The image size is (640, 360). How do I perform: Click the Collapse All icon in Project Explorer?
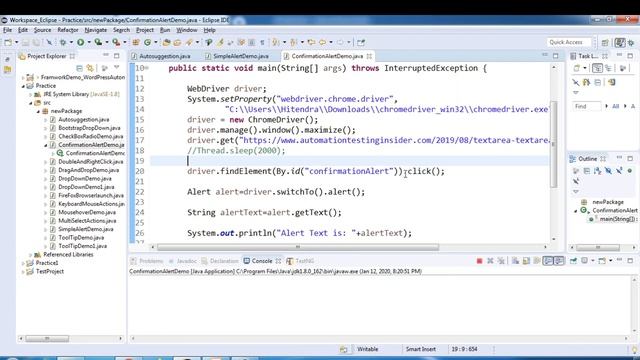tap(79, 68)
